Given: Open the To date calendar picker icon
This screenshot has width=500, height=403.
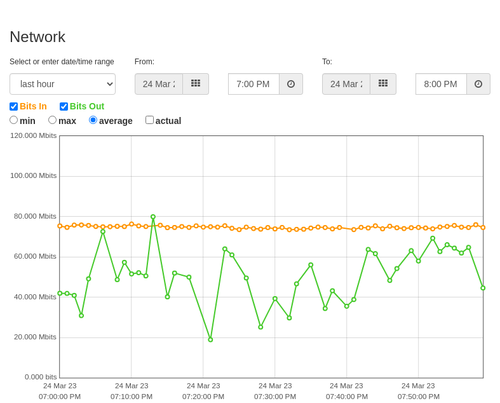Looking at the screenshot, I should (383, 84).
